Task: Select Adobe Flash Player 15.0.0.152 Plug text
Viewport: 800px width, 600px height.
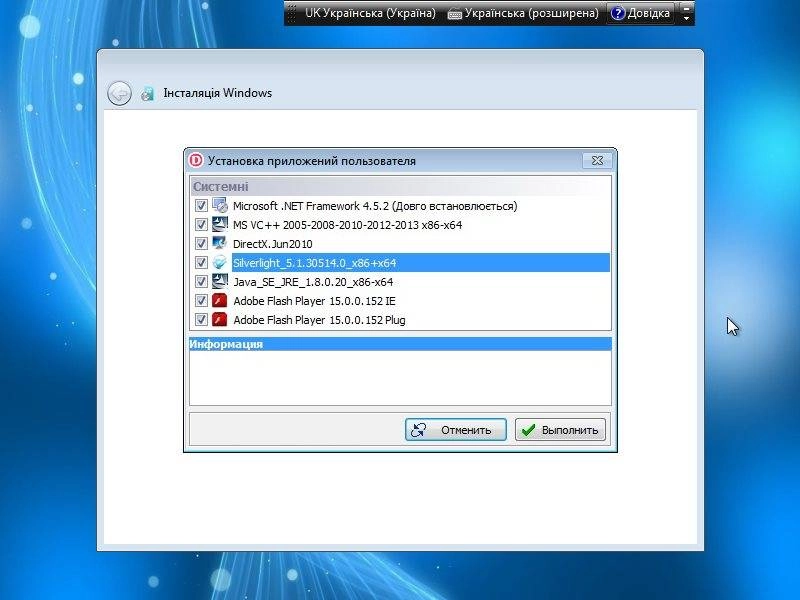Action: pyautogui.click(x=319, y=320)
